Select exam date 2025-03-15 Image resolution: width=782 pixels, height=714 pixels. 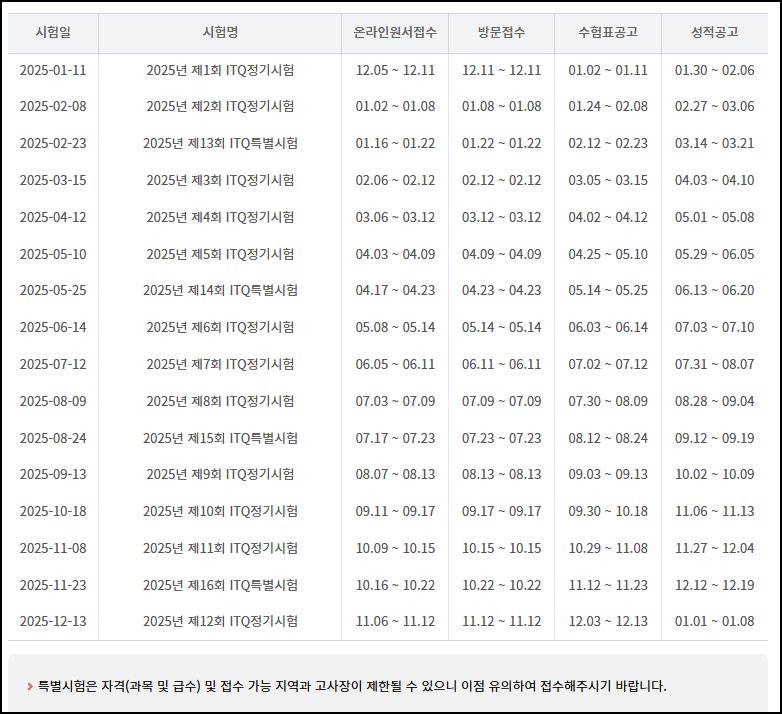(53, 180)
